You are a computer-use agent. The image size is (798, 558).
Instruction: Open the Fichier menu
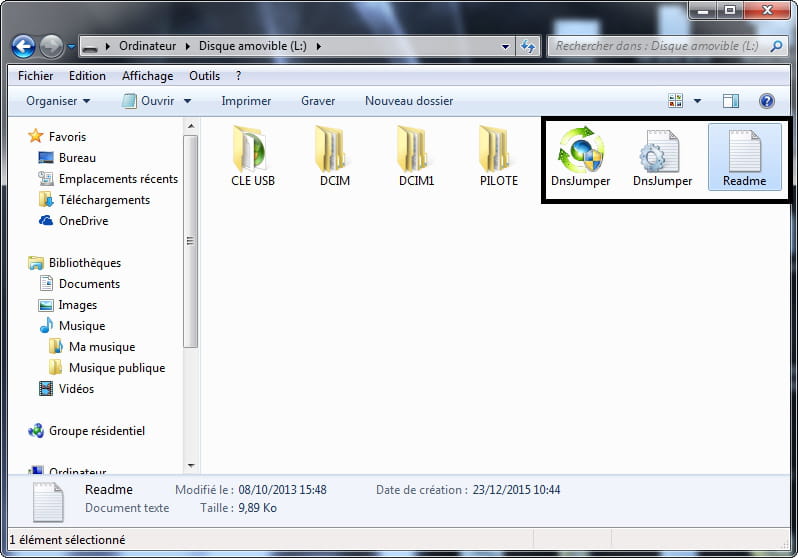(36, 76)
